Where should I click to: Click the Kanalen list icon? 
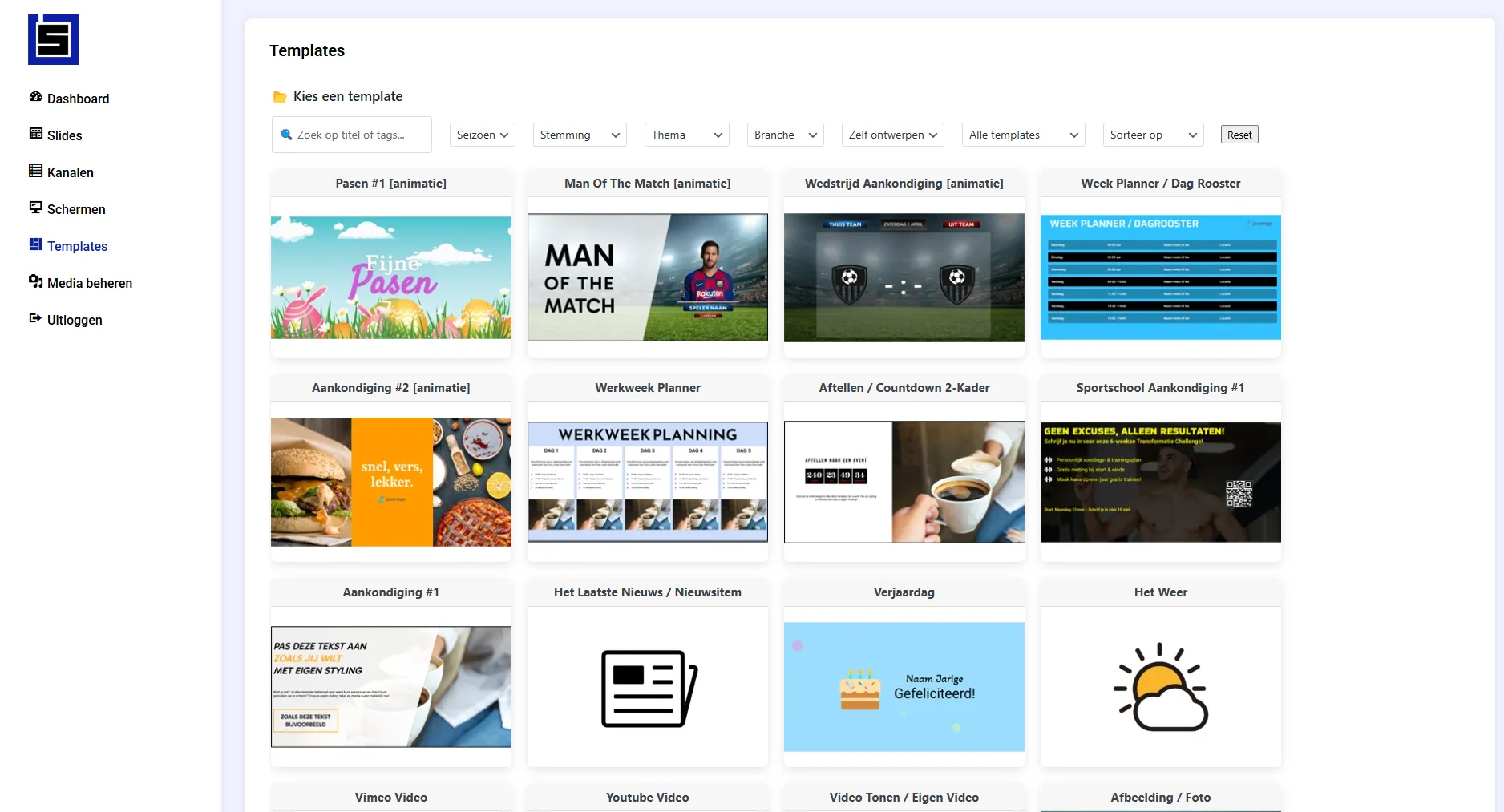(35, 171)
